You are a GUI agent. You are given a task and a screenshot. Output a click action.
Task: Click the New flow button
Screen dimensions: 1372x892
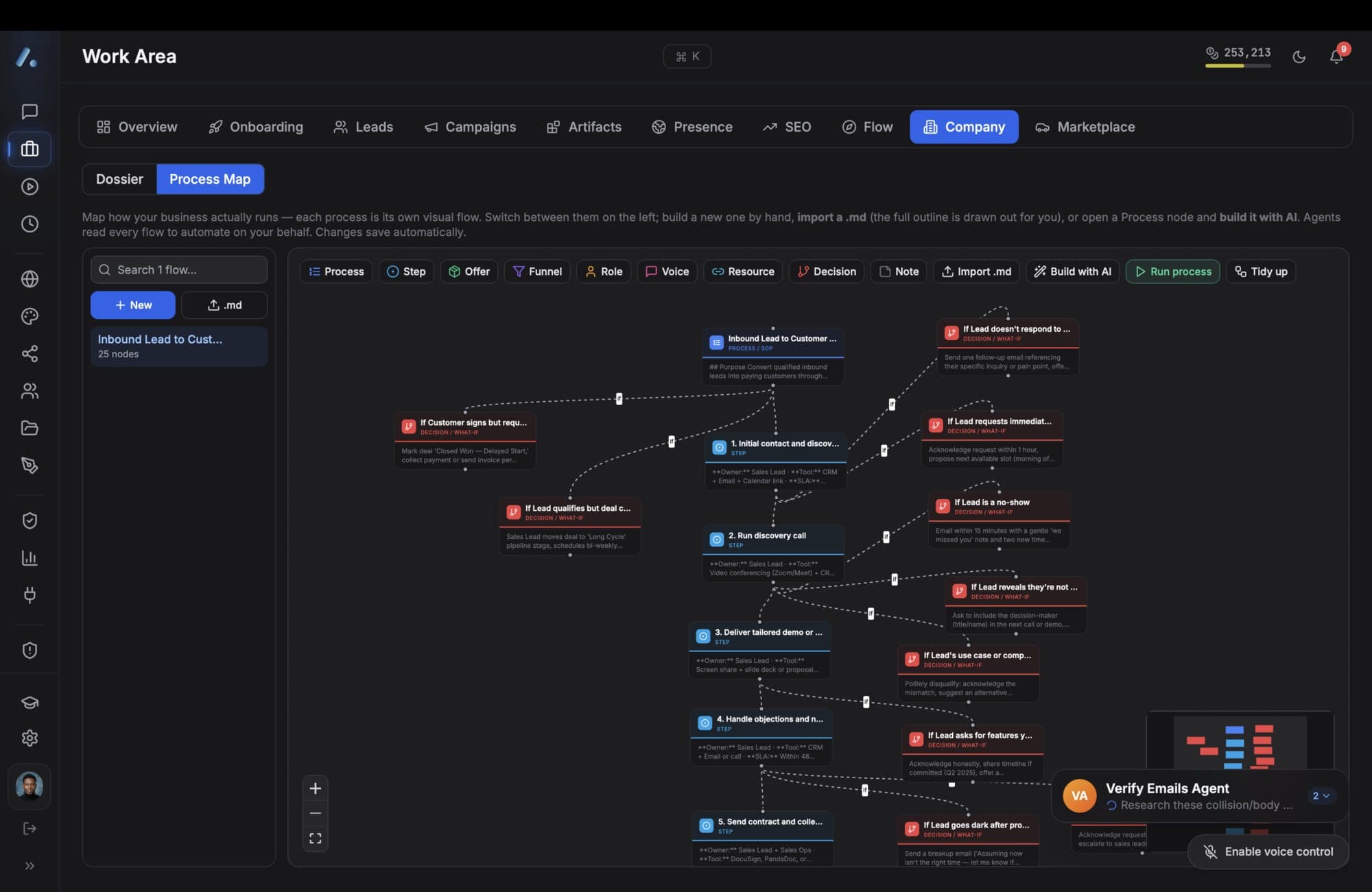click(x=133, y=305)
